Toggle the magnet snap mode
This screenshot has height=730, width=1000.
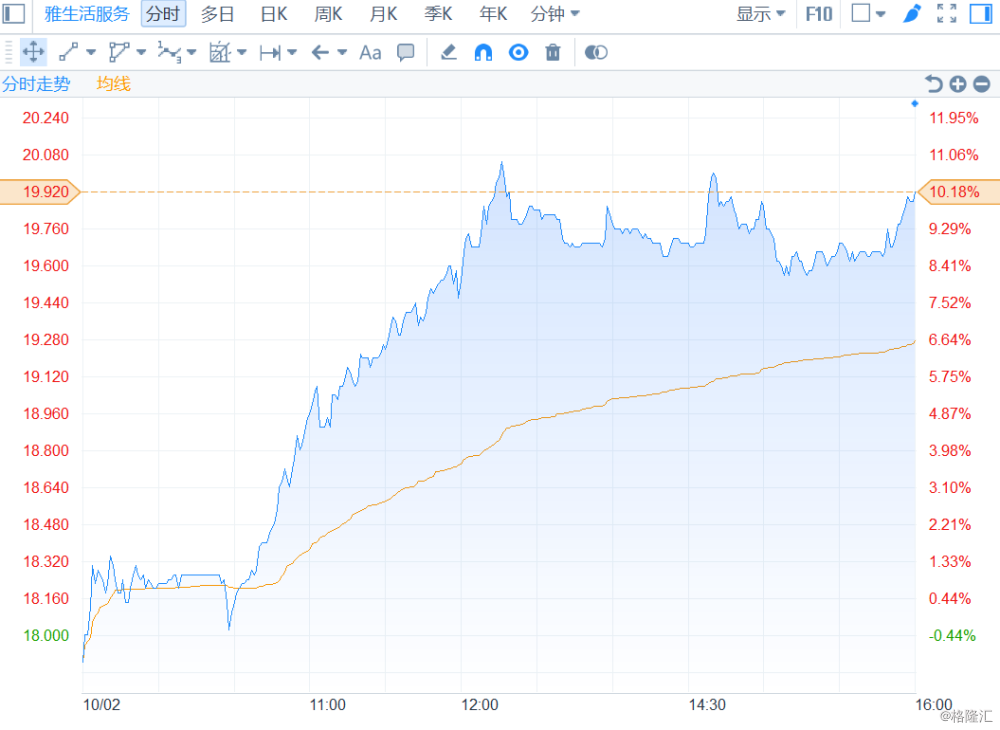pos(483,52)
